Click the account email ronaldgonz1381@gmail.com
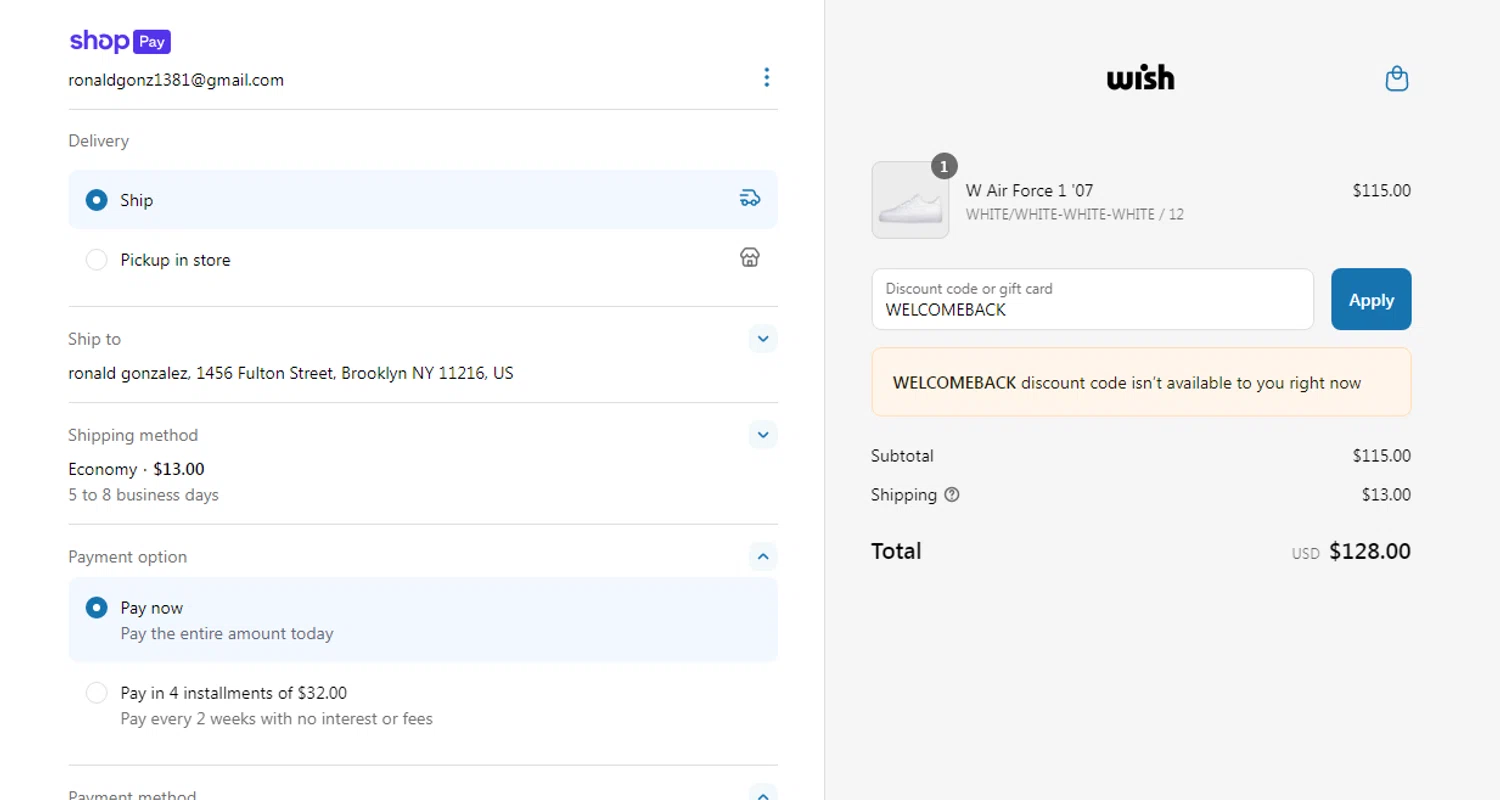1500x800 pixels. click(x=176, y=80)
